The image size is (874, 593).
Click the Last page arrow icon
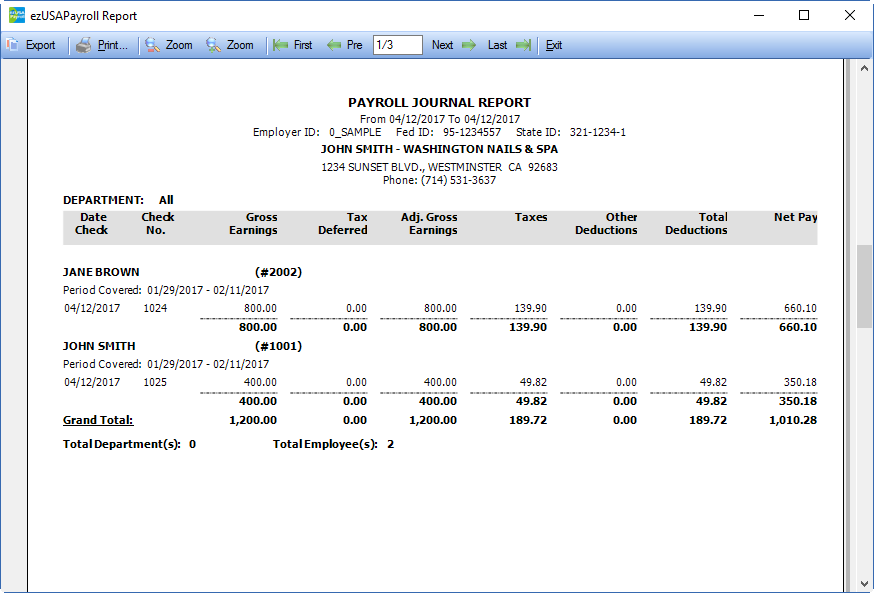523,45
